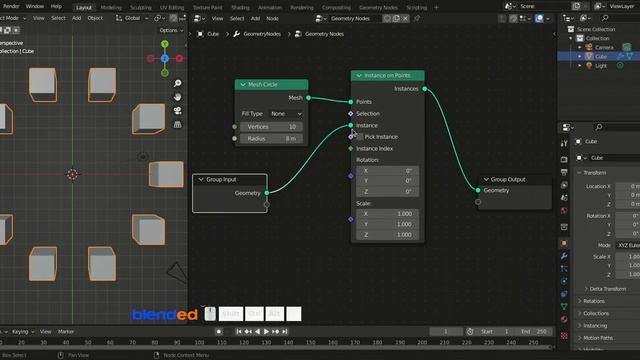
Task: Click the red X axis on navigation gizmo
Action: [179, 58]
